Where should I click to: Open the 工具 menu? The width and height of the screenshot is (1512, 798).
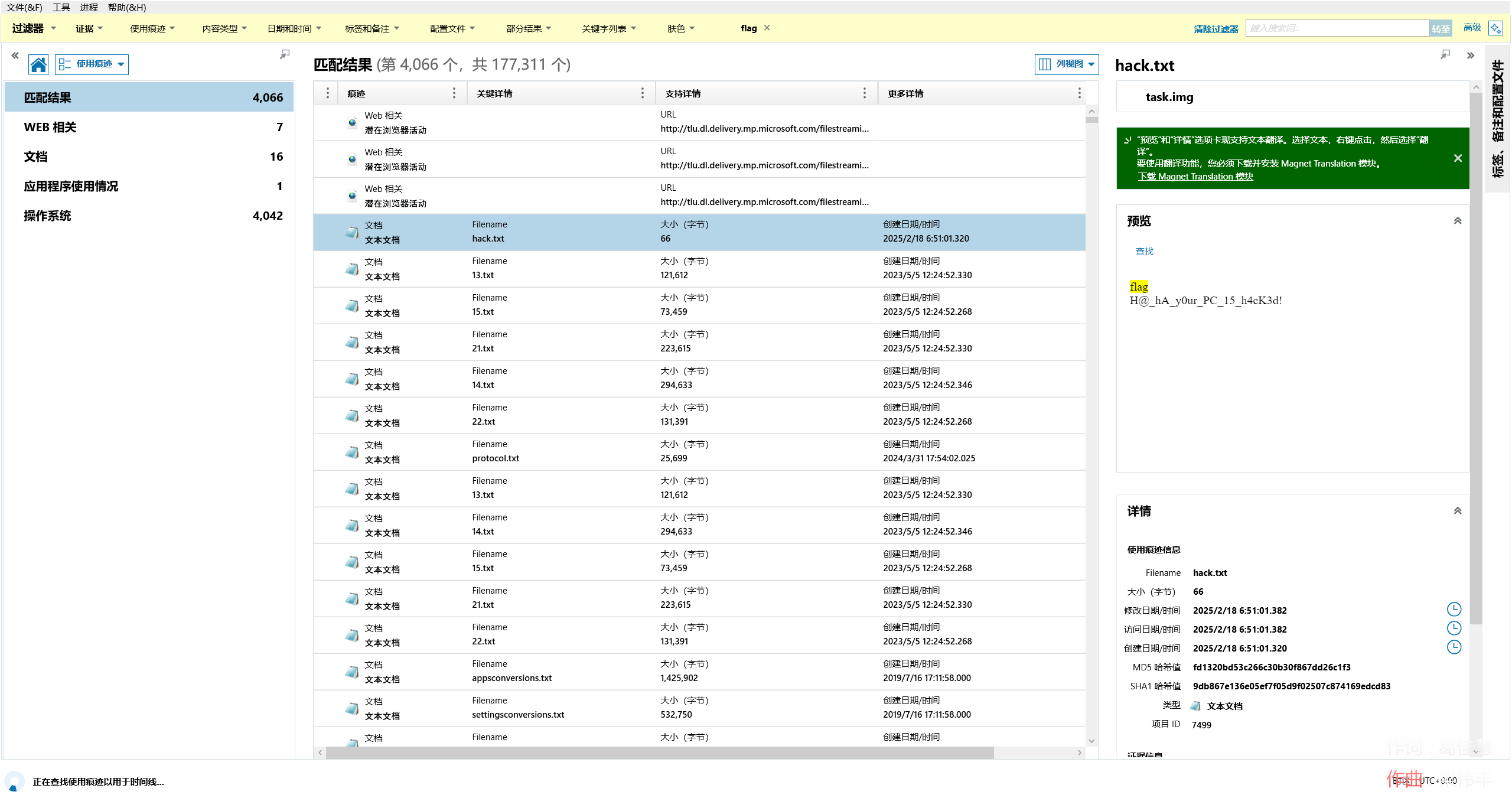pyautogui.click(x=61, y=7)
